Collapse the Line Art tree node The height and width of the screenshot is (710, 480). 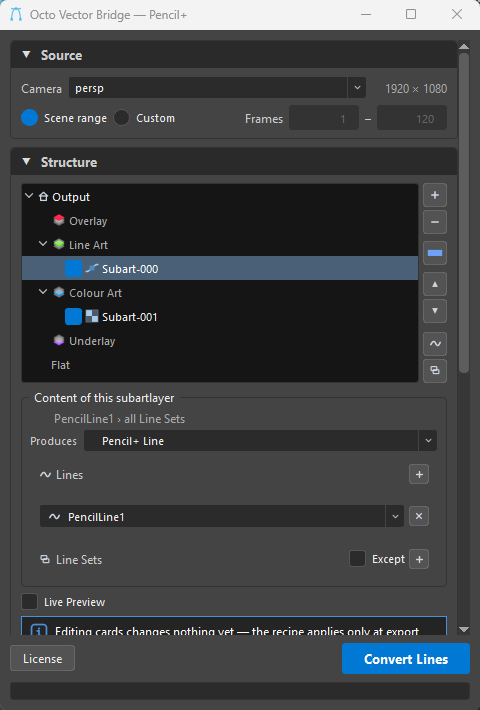coord(43,244)
